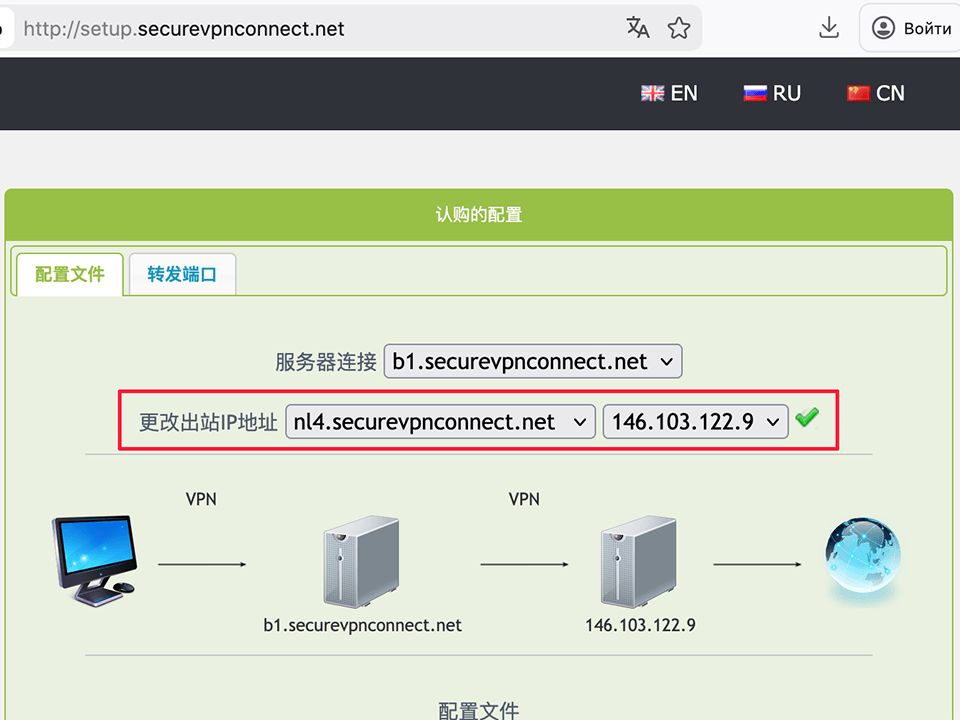The height and width of the screenshot is (720, 960).
Task: Switch to the 转发端口 tab
Action: 182,274
